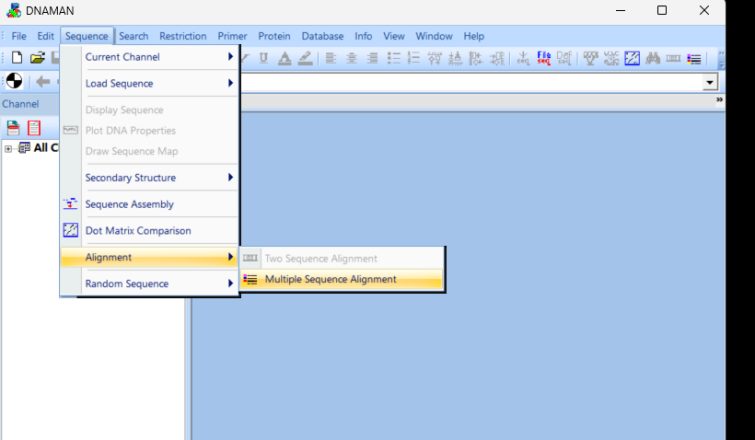Expand Current Channel submenu
This screenshot has width=755, height=440.
[150, 57]
